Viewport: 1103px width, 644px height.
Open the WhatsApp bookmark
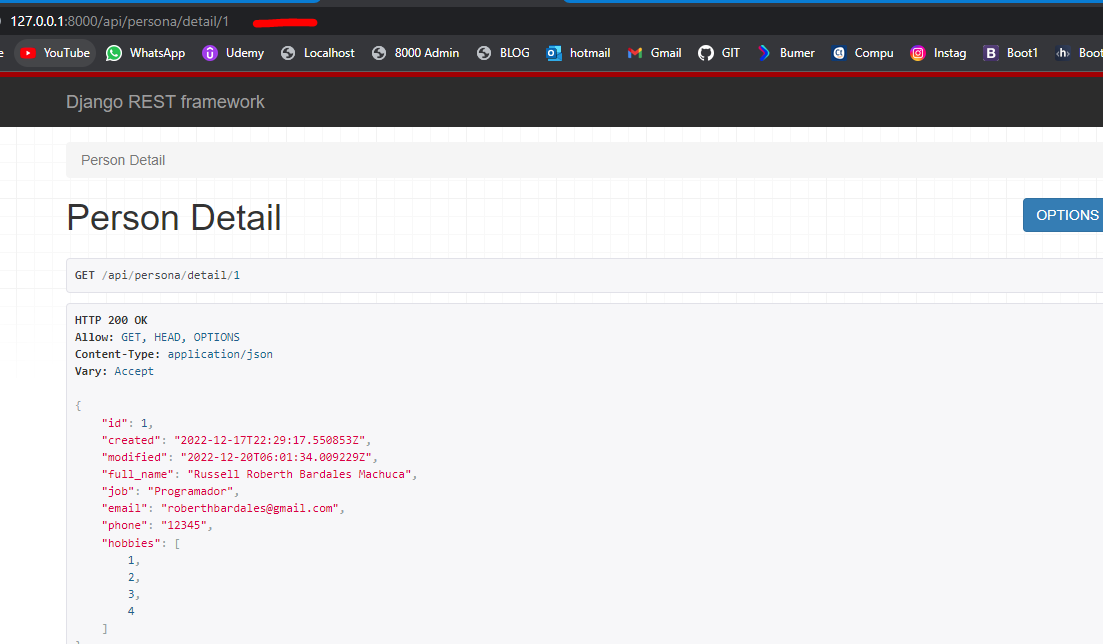pos(146,53)
